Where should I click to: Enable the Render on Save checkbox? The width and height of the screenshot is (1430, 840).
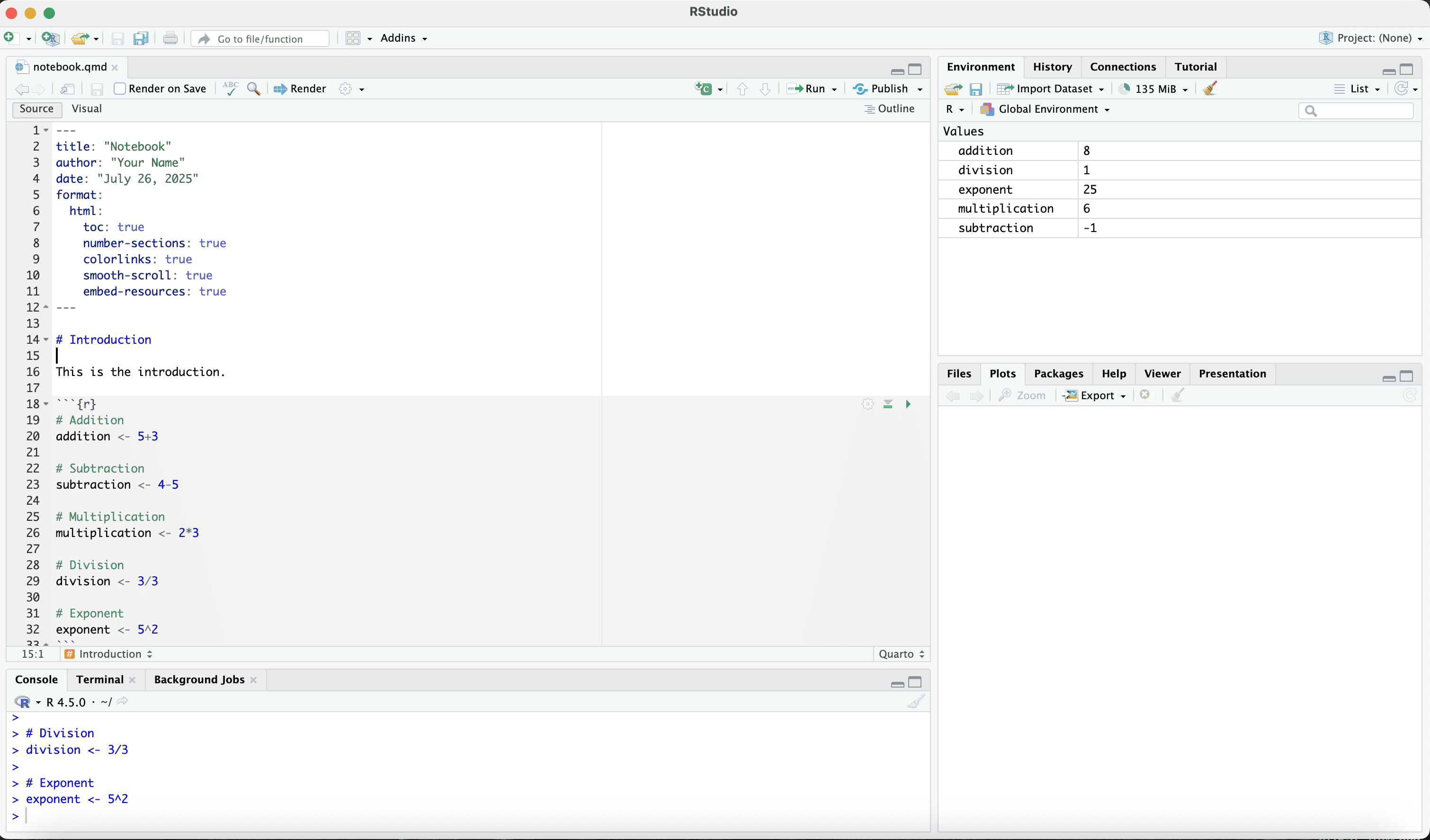click(120, 89)
